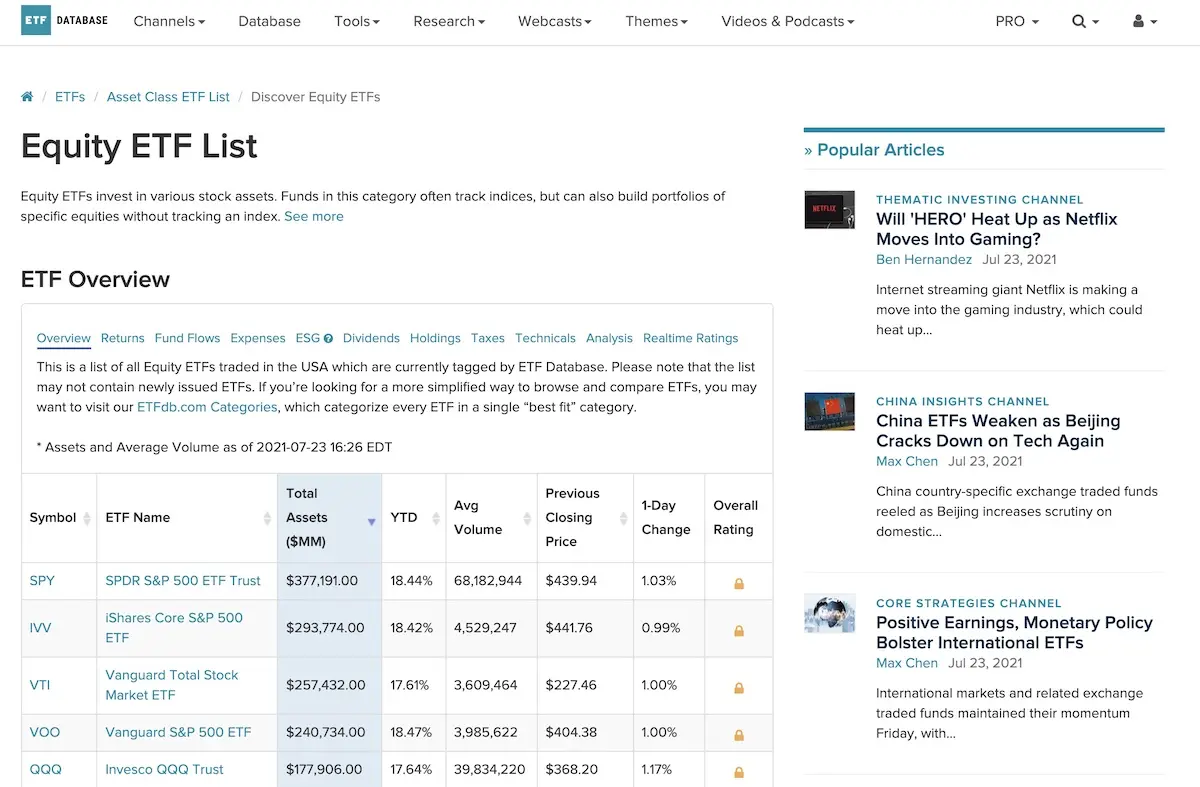Click the ESG help question icon
Image resolution: width=1200 pixels, height=787 pixels.
tap(328, 338)
